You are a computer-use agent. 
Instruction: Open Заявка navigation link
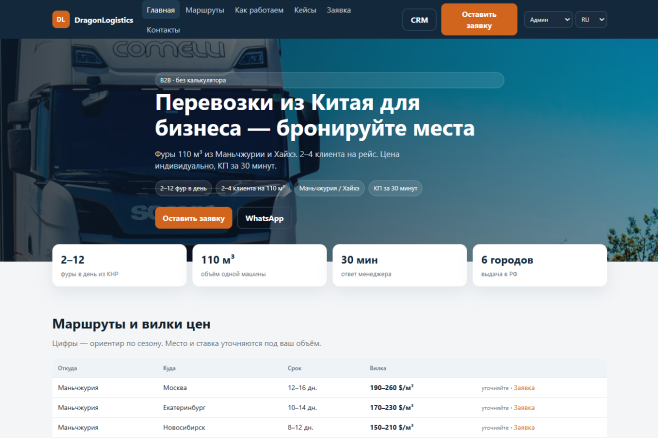click(x=339, y=10)
